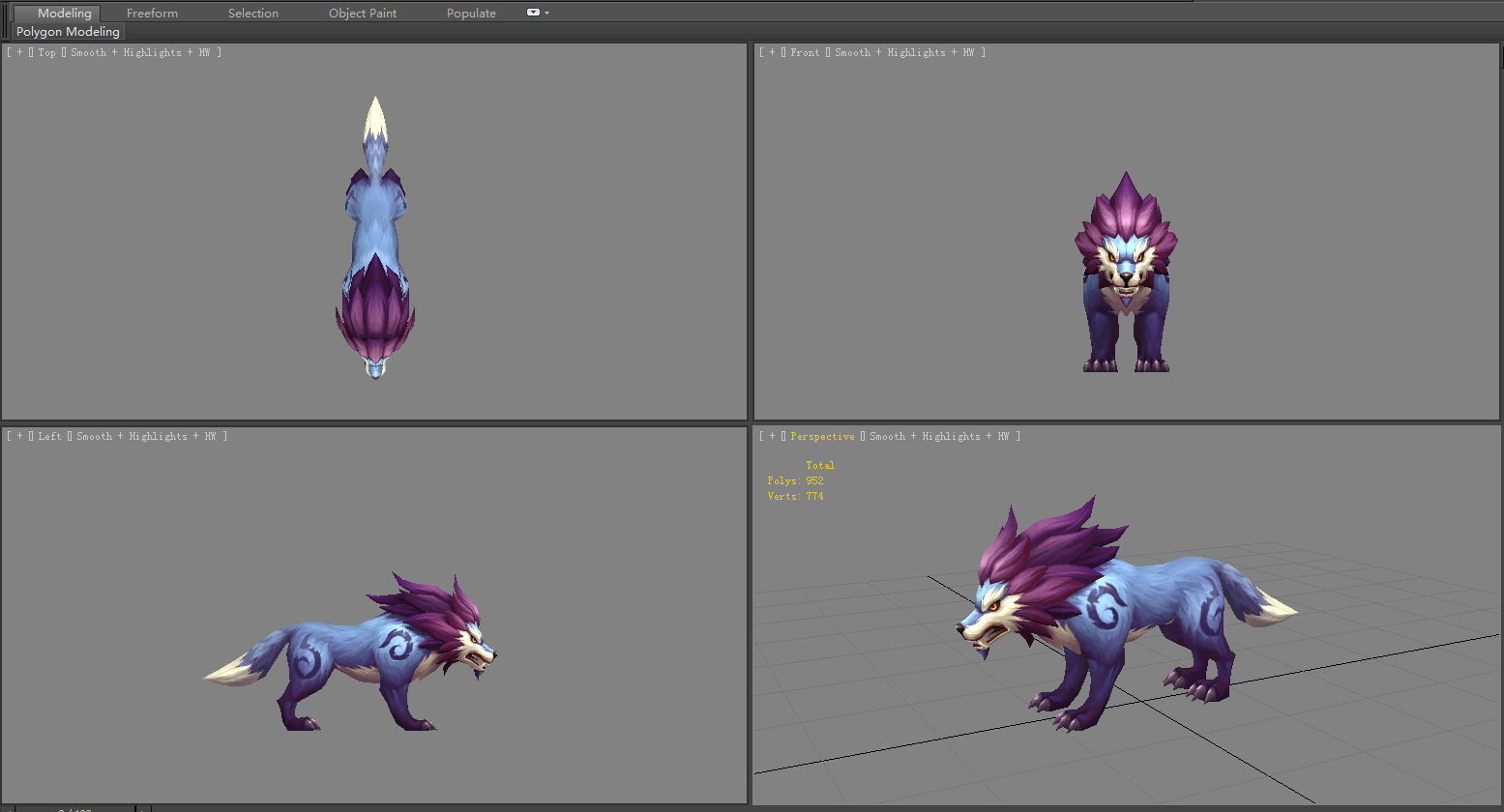Viewport: 1504px width, 812px height.
Task: Open the Populate ribbon tab
Action: 471,14
